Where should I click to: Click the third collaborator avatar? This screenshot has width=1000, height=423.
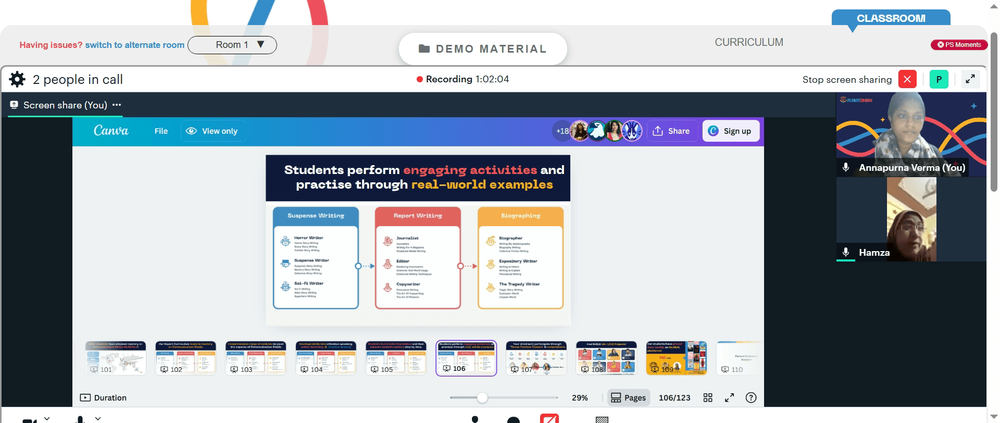point(614,131)
